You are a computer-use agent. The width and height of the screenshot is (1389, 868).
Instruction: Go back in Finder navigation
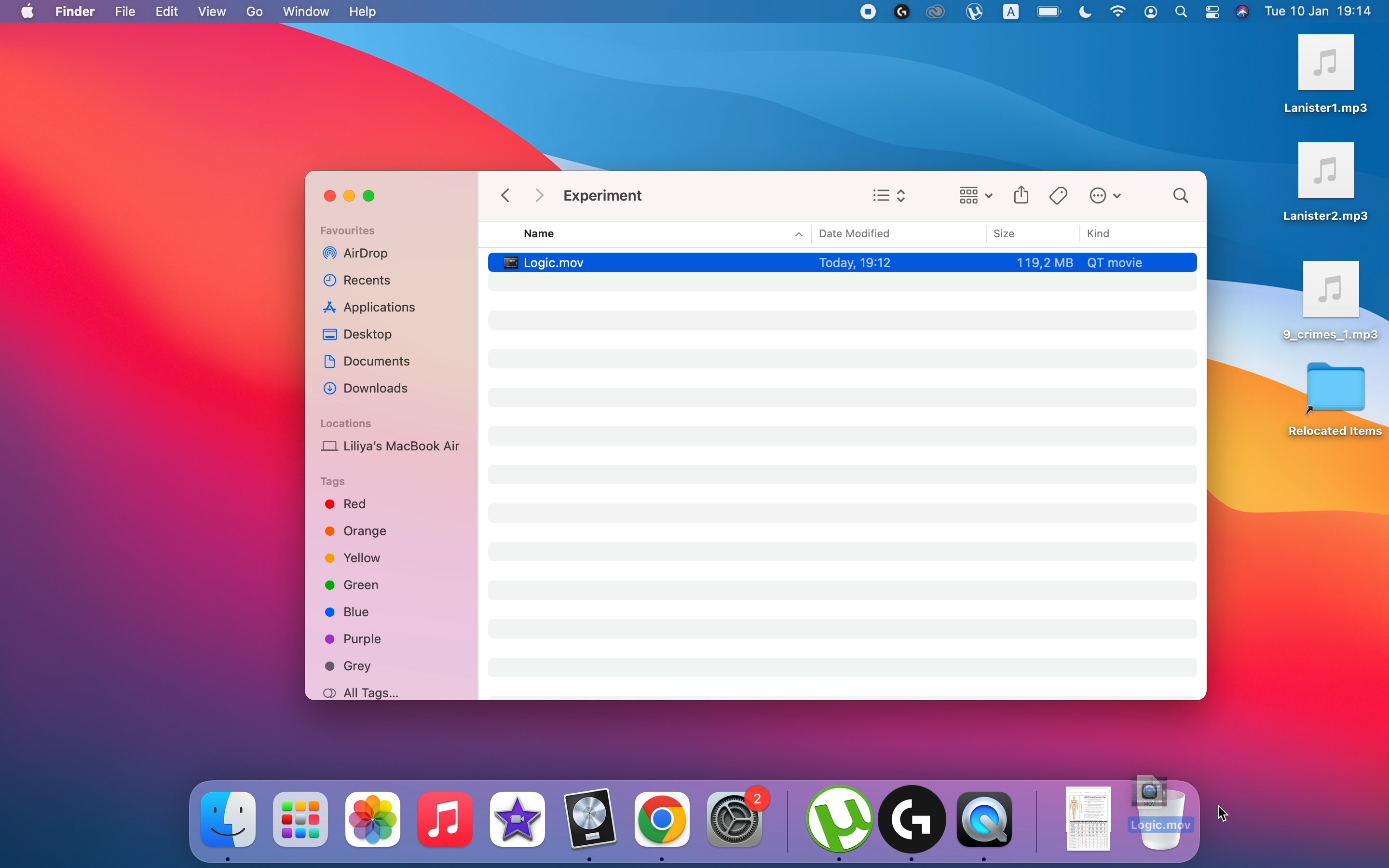click(x=505, y=196)
